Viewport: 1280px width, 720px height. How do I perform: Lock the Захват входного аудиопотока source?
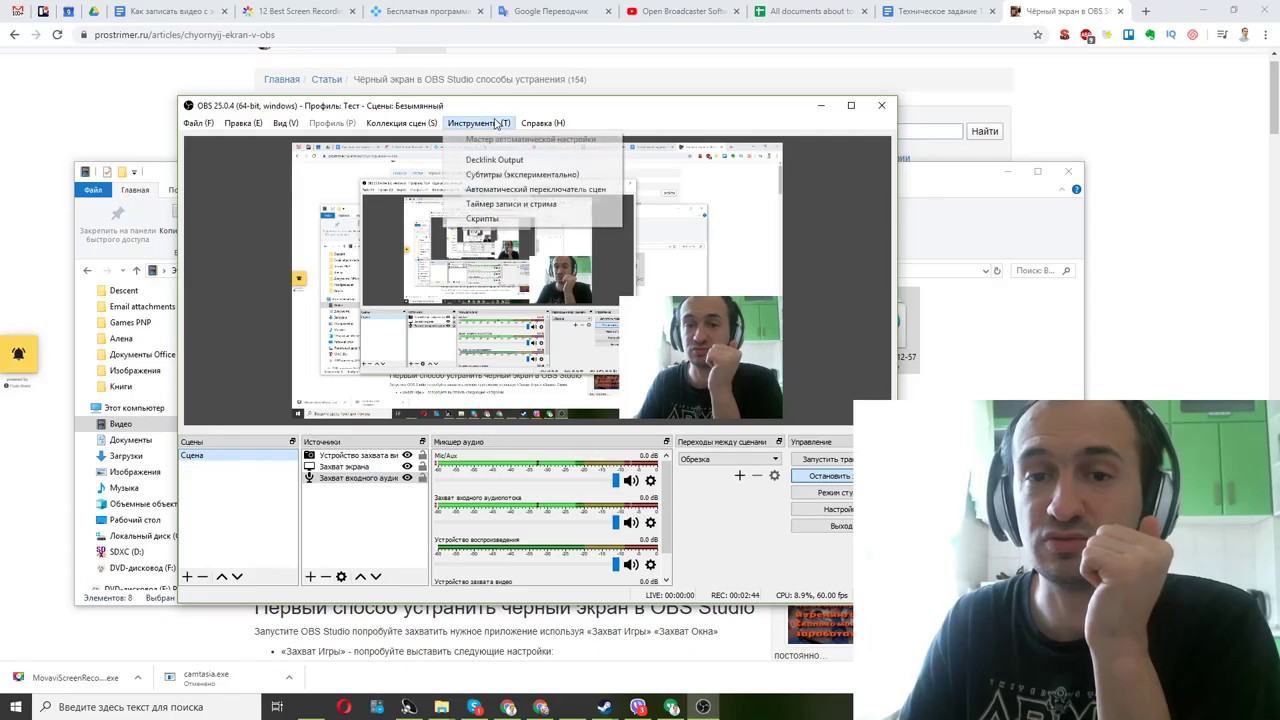pyautogui.click(x=422, y=478)
